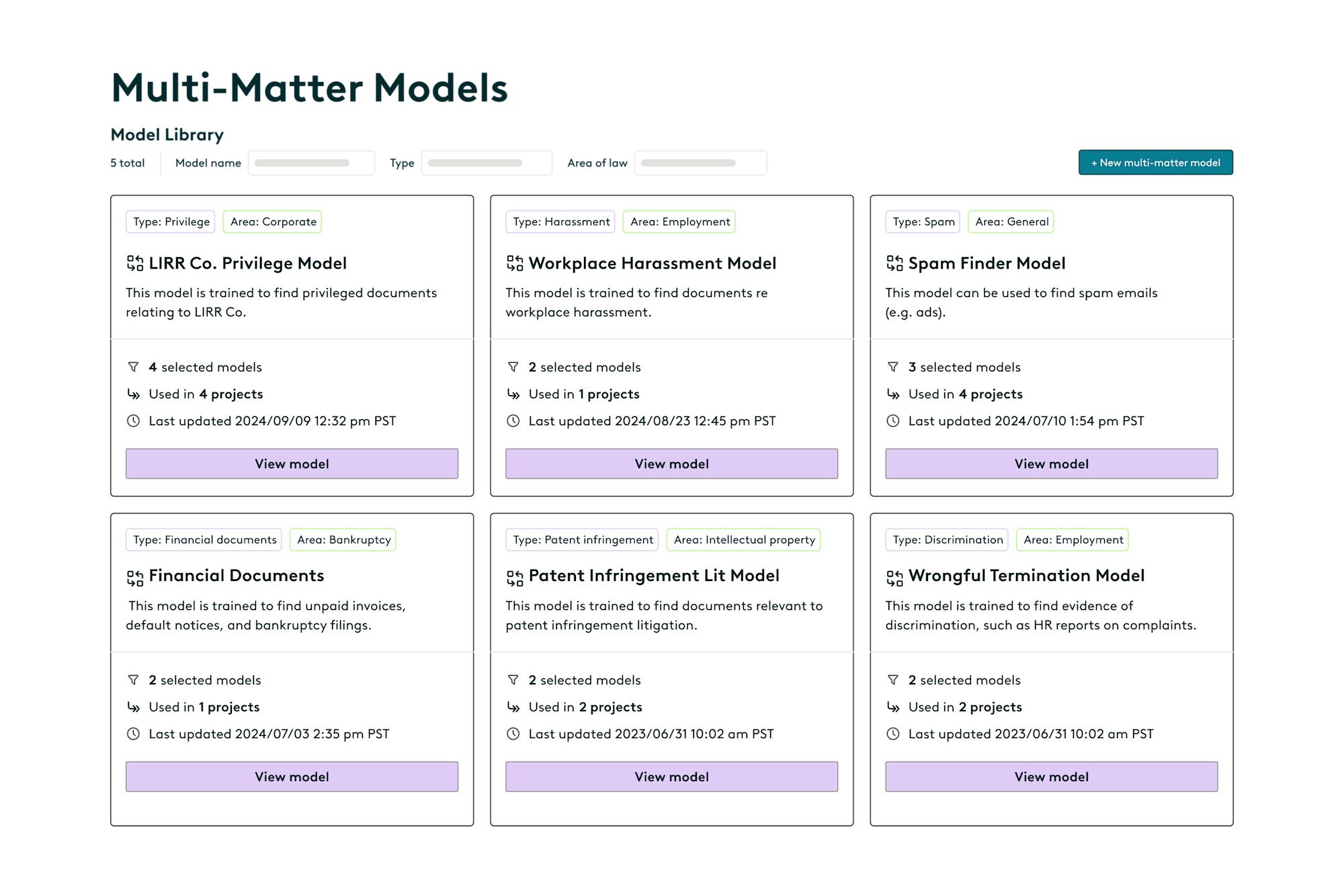Viewport: 1344px width, 896px height.
Task: Click the model icon beside Patent Infringement Lit Model
Action: point(515,578)
